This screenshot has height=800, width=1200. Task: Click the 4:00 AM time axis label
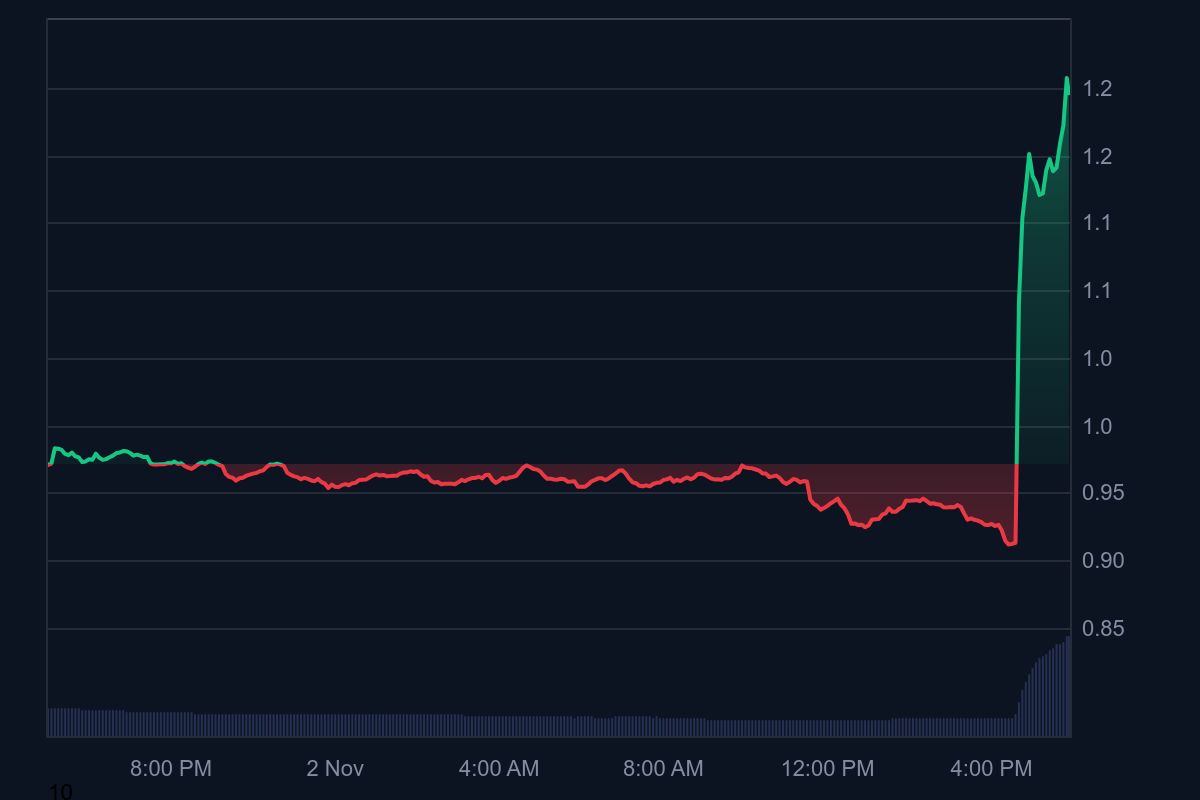click(x=498, y=768)
